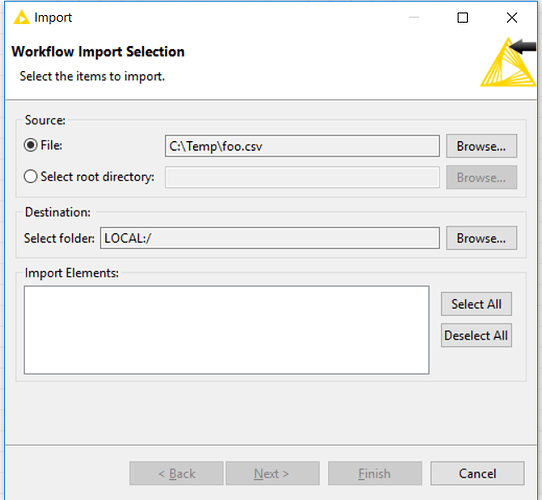Screen dimensions: 542x500
Task: Click inside the Import Elements list
Action: click(x=226, y=330)
